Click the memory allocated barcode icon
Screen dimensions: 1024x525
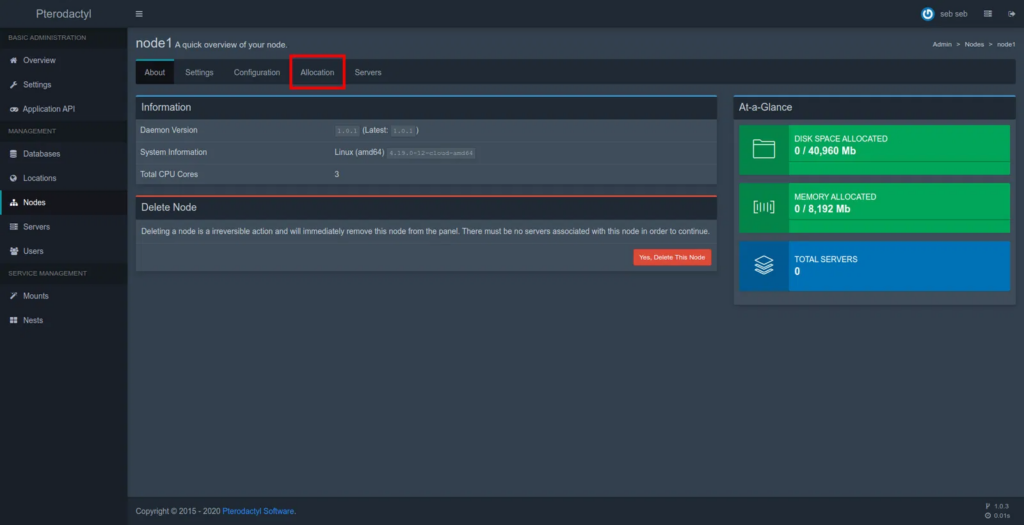point(764,207)
